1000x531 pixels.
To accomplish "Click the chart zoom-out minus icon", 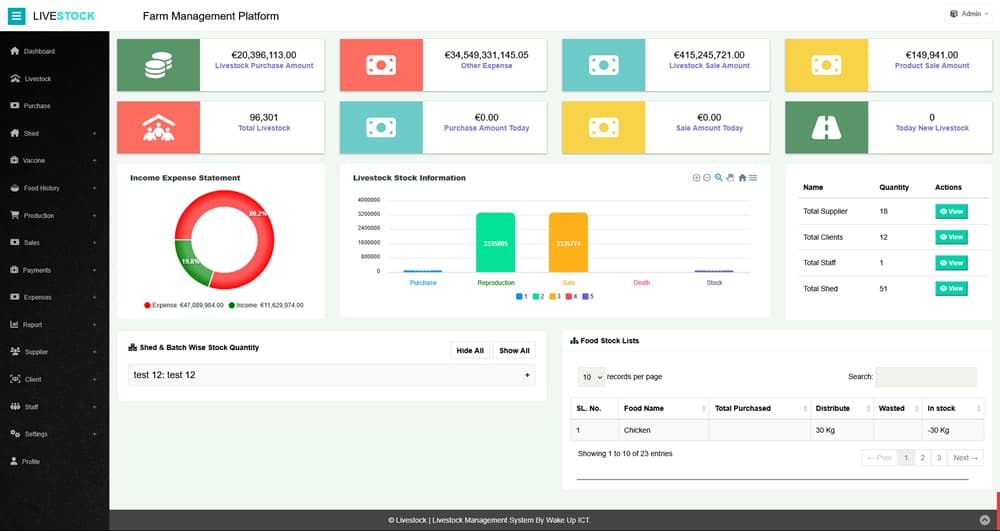I will 707,178.
